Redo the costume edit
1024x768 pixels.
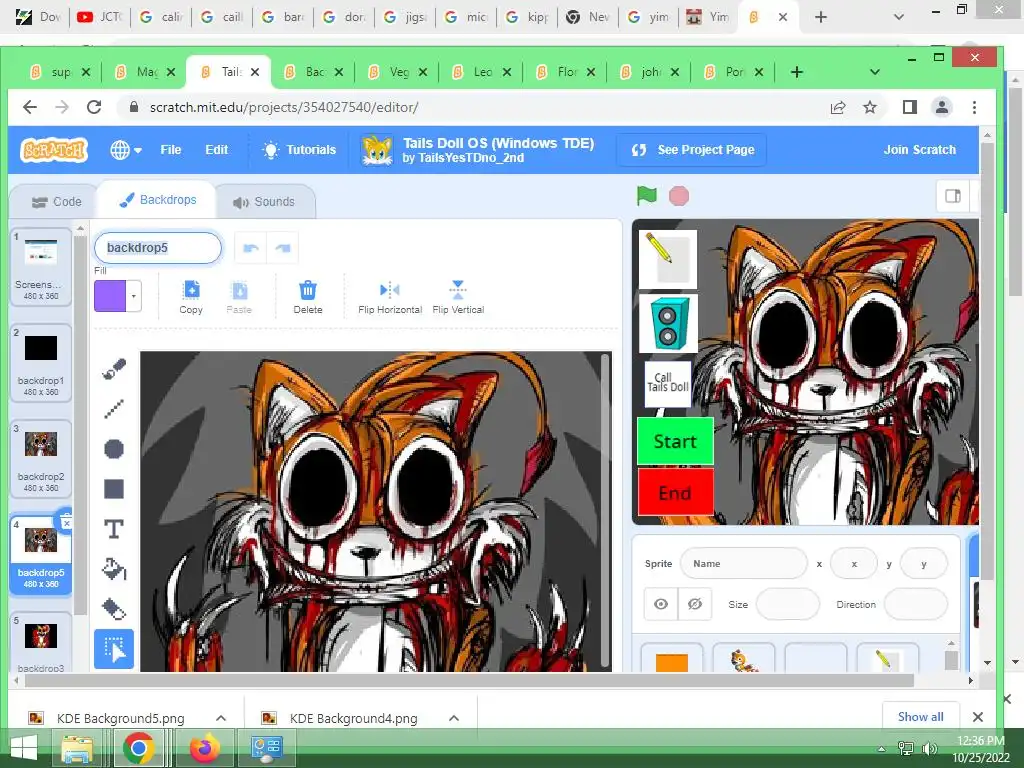tap(283, 248)
